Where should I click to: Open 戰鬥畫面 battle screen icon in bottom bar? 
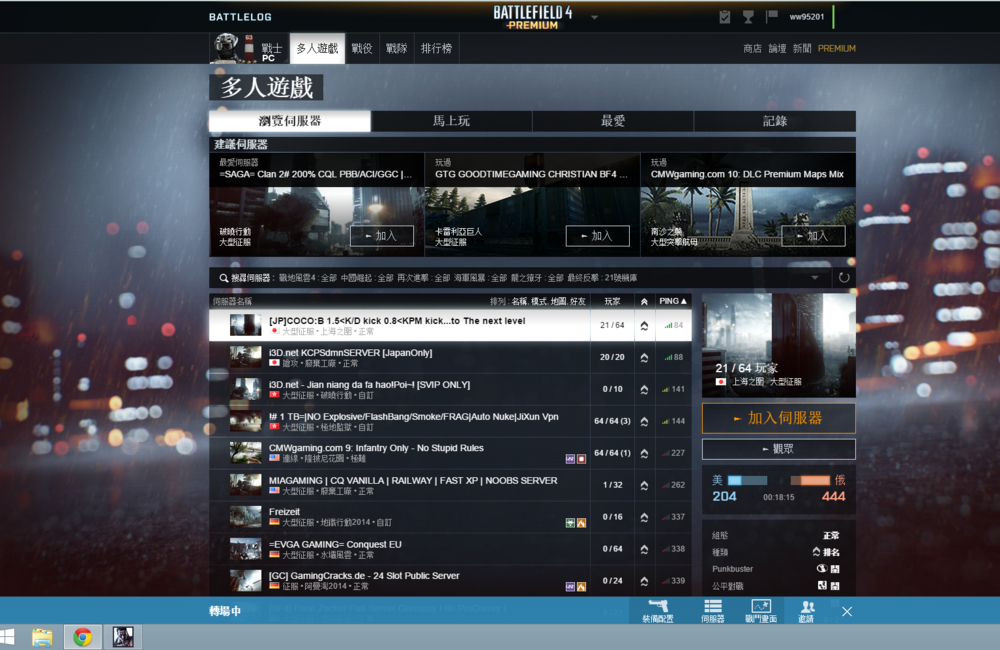[x=761, y=611]
